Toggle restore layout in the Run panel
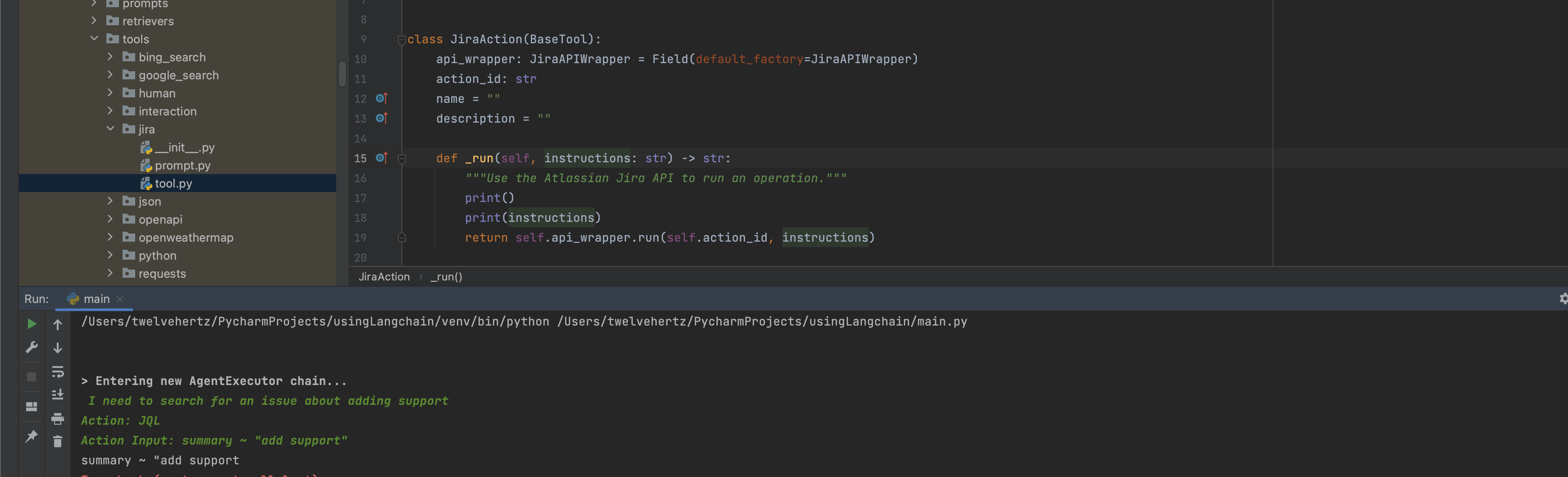The width and height of the screenshot is (1568, 477). coord(32,406)
